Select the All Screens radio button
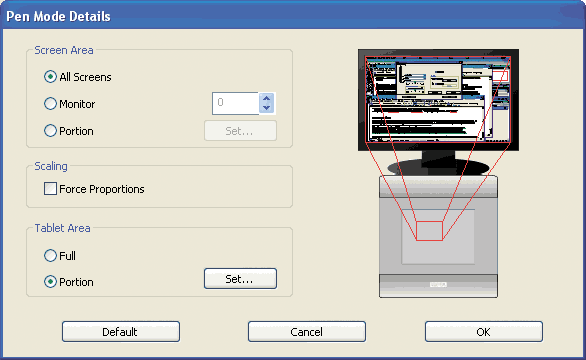This screenshot has height=360, width=586. coord(50,77)
